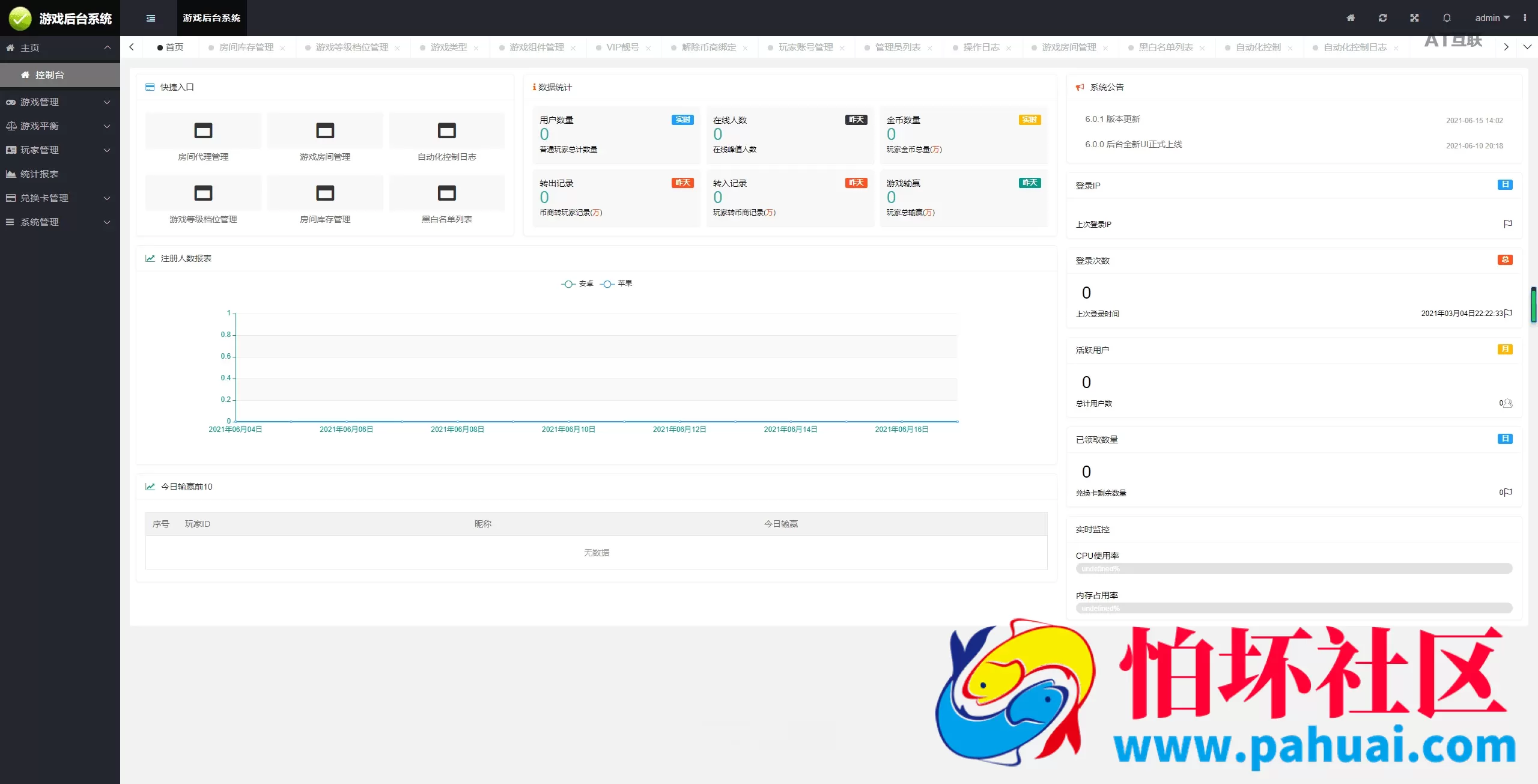Open 游戏等级档位管理 shortcut icon
Viewport: 1538px width, 784px height.
coord(203,193)
